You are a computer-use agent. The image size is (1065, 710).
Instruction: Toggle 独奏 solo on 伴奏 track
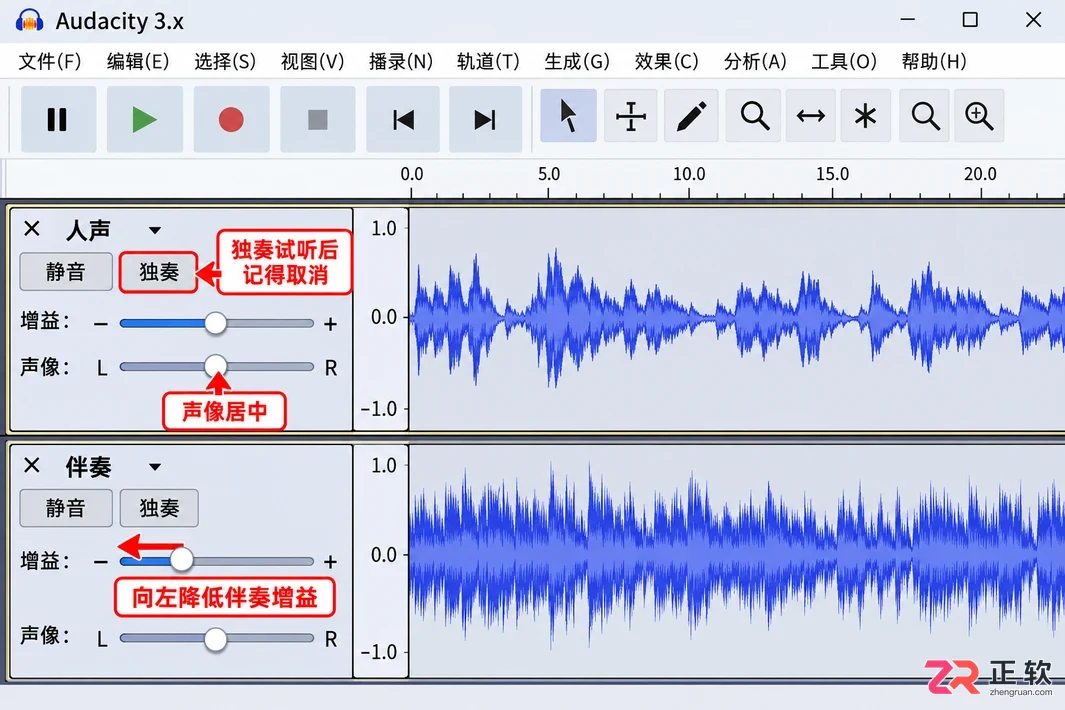point(159,508)
